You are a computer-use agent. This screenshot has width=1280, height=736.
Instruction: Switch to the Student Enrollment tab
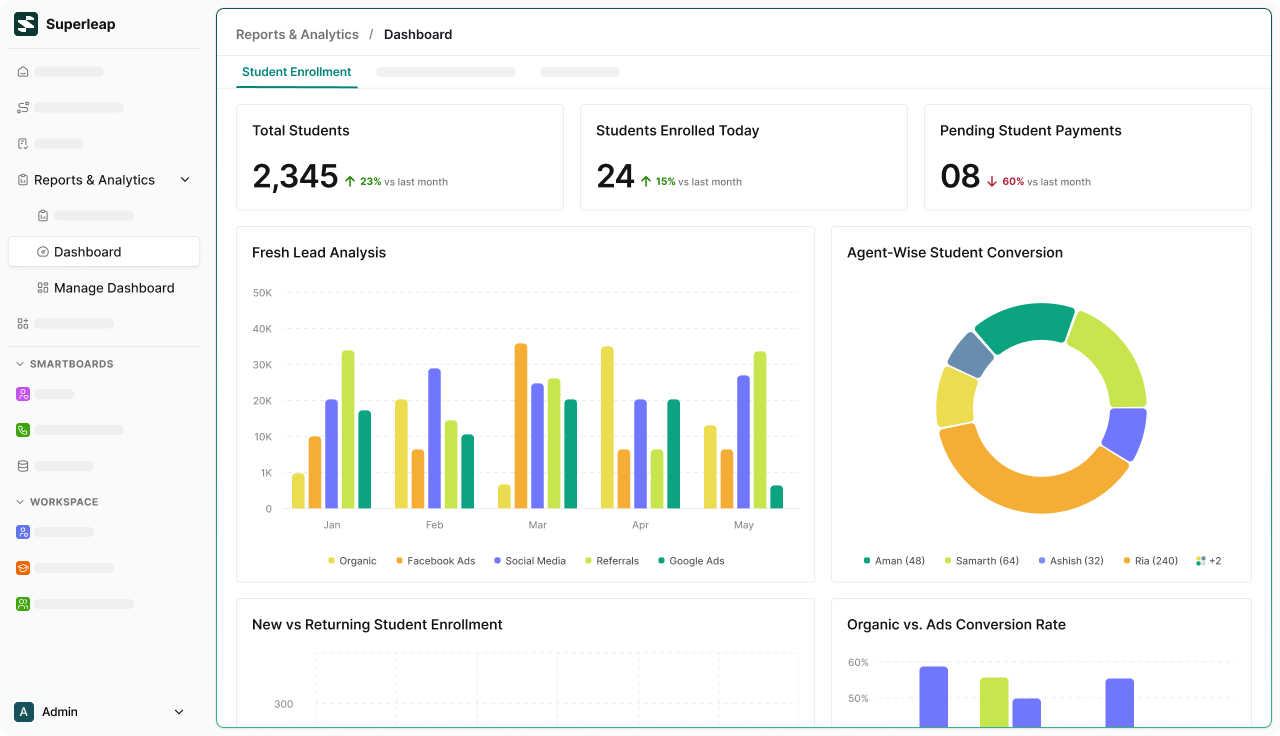coord(297,72)
